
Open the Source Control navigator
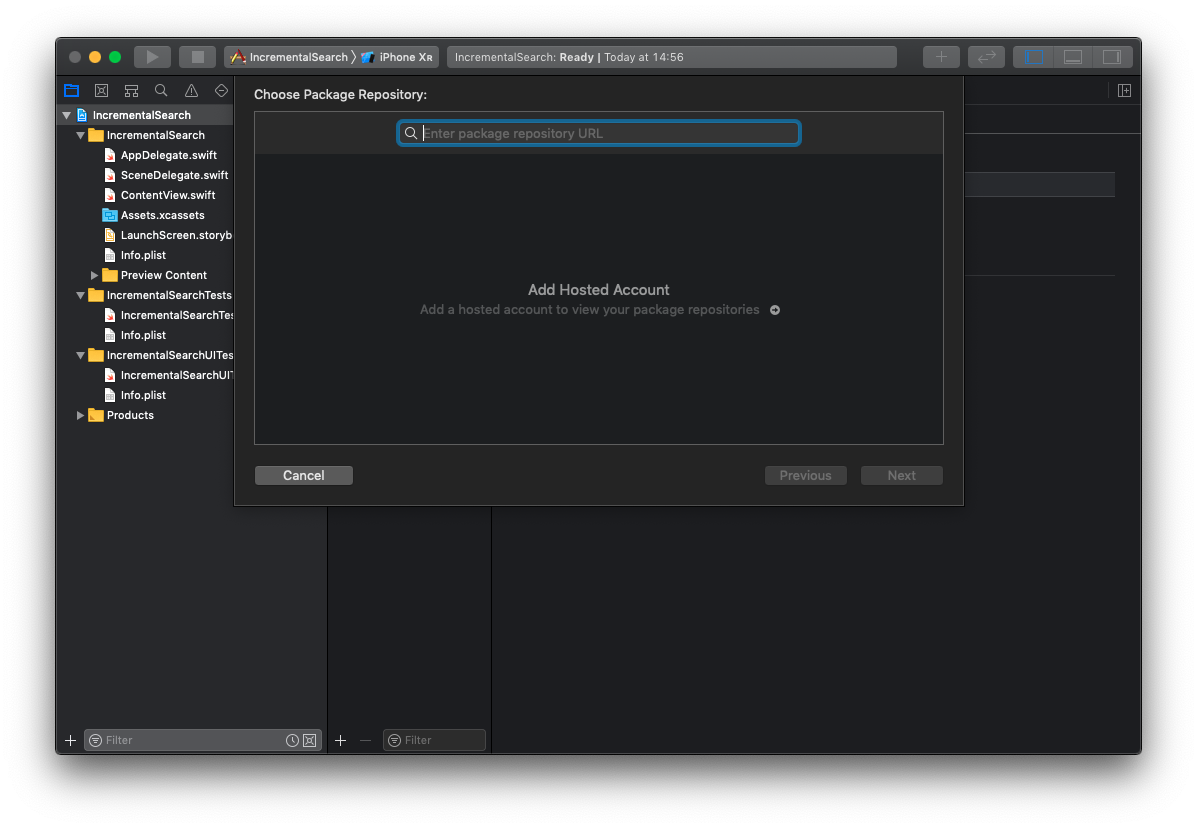(101, 90)
